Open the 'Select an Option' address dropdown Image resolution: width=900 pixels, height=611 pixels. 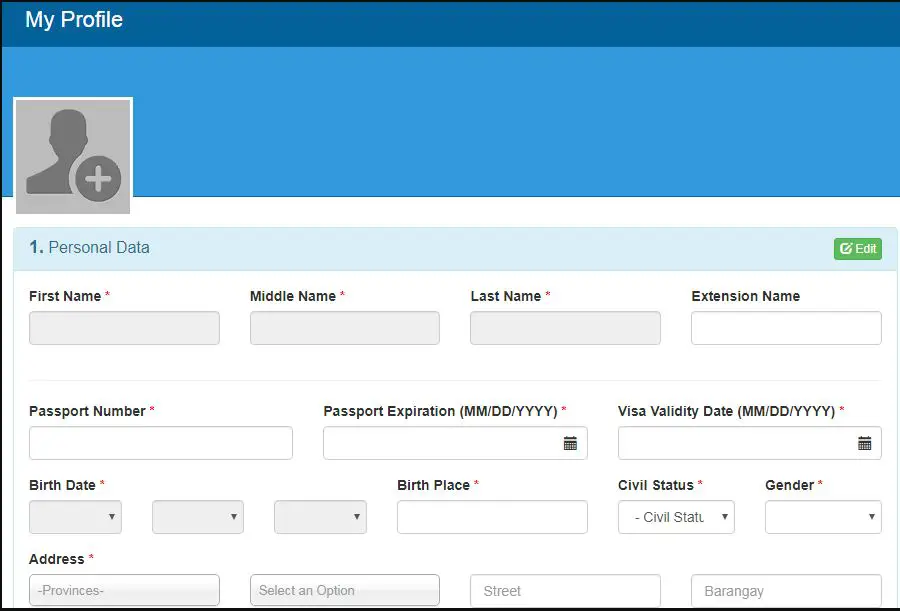click(345, 590)
